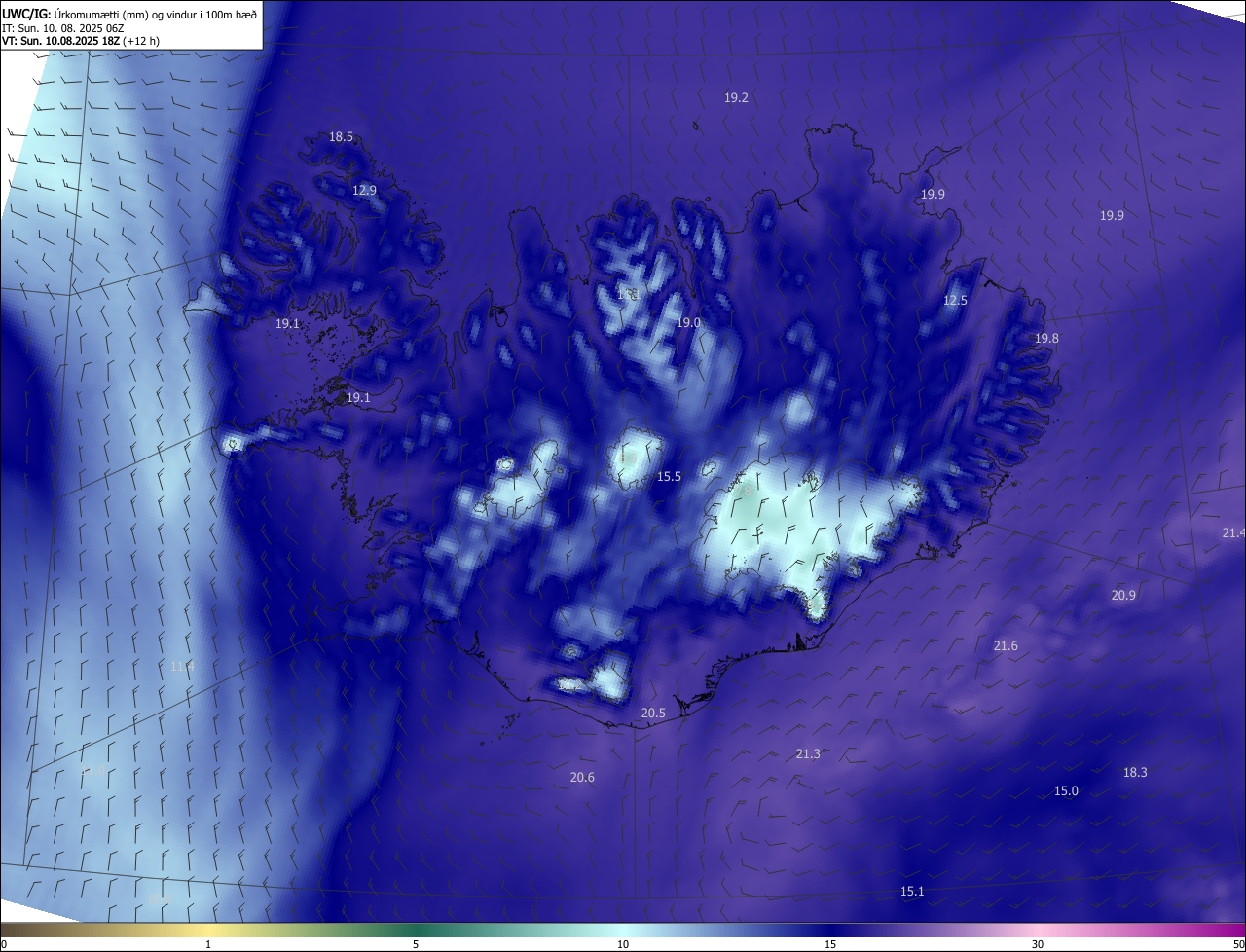Click the color scale tick label 0
Image resolution: width=1246 pixels, height=952 pixels.
click(x=3, y=945)
